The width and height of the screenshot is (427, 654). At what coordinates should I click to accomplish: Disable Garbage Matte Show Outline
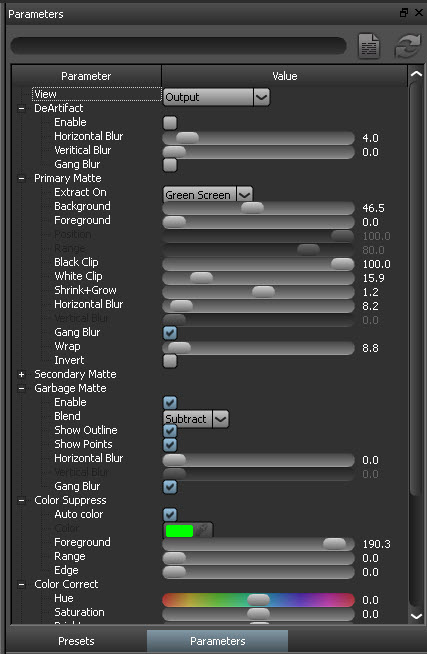coord(170,430)
